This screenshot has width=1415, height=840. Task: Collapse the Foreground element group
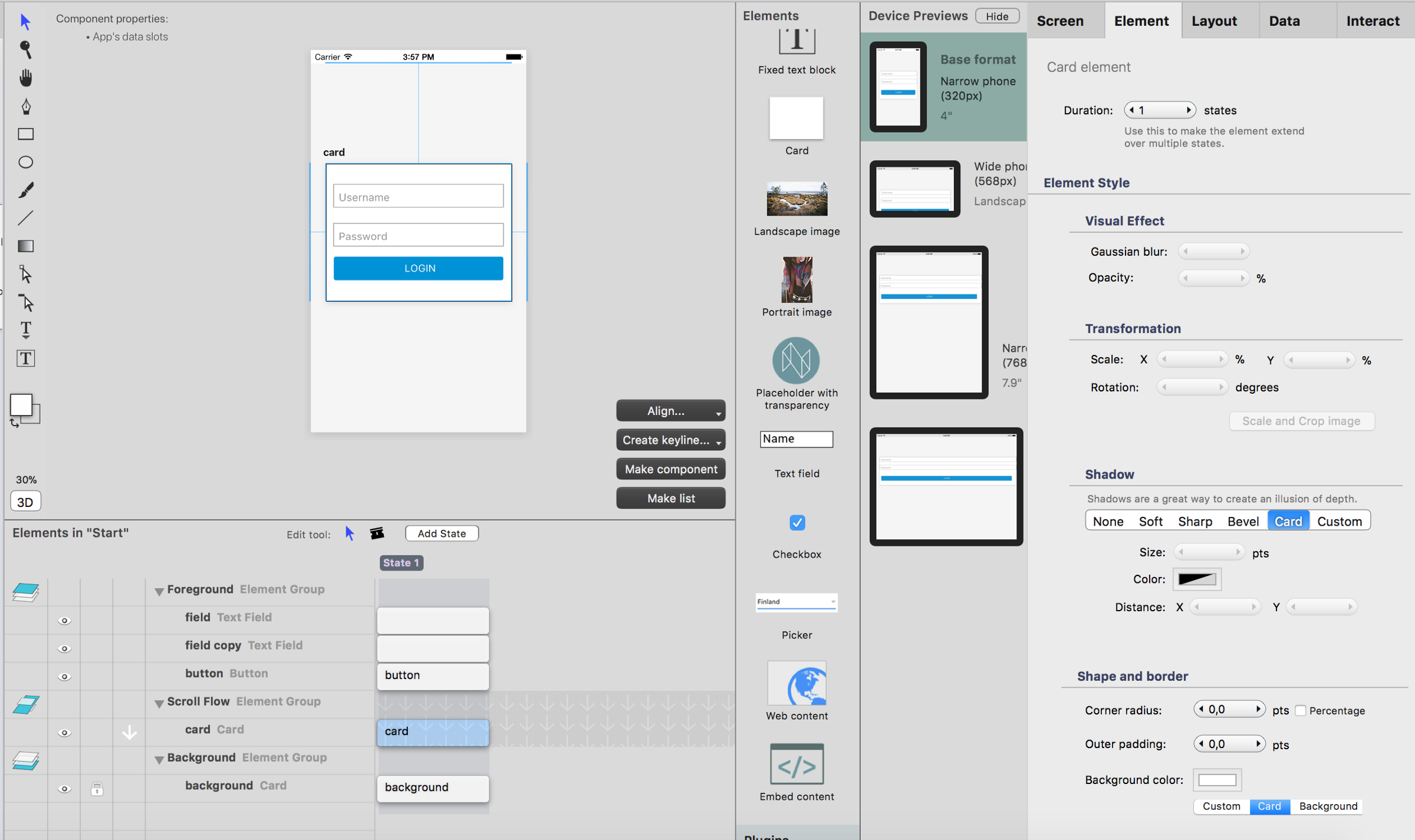pyautogui.click(x=159, y=591)
